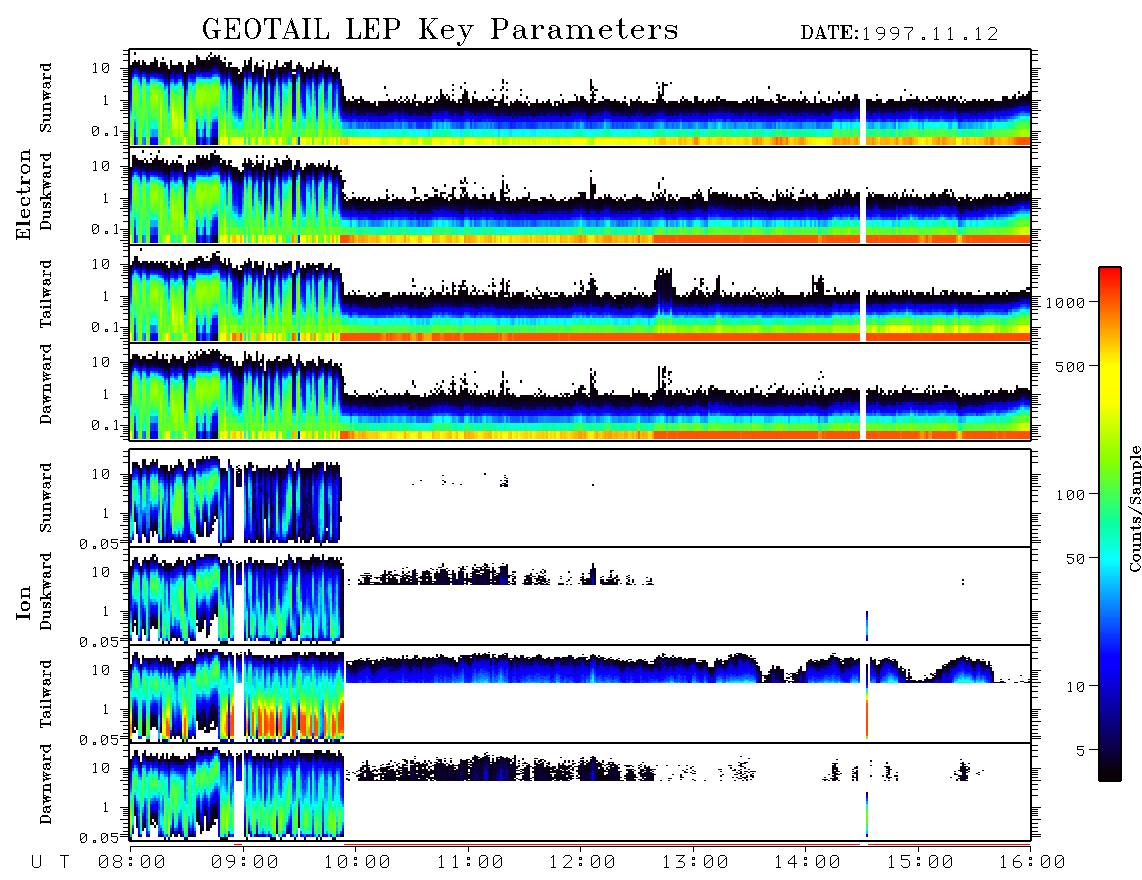Click the 'Counts/Sample' colorbar title
Image resolution: width=1142 pixels, height=880 pixels.
click(1134, 508)
